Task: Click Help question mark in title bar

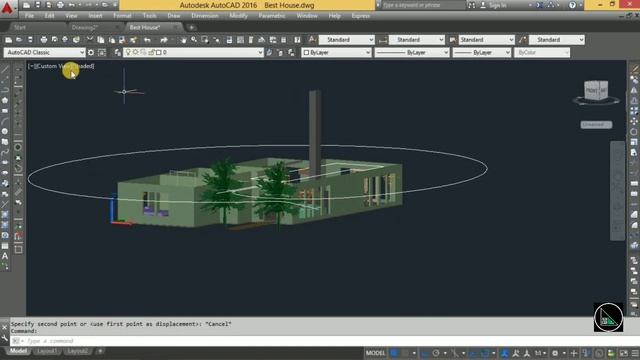Action: point(572,5)
